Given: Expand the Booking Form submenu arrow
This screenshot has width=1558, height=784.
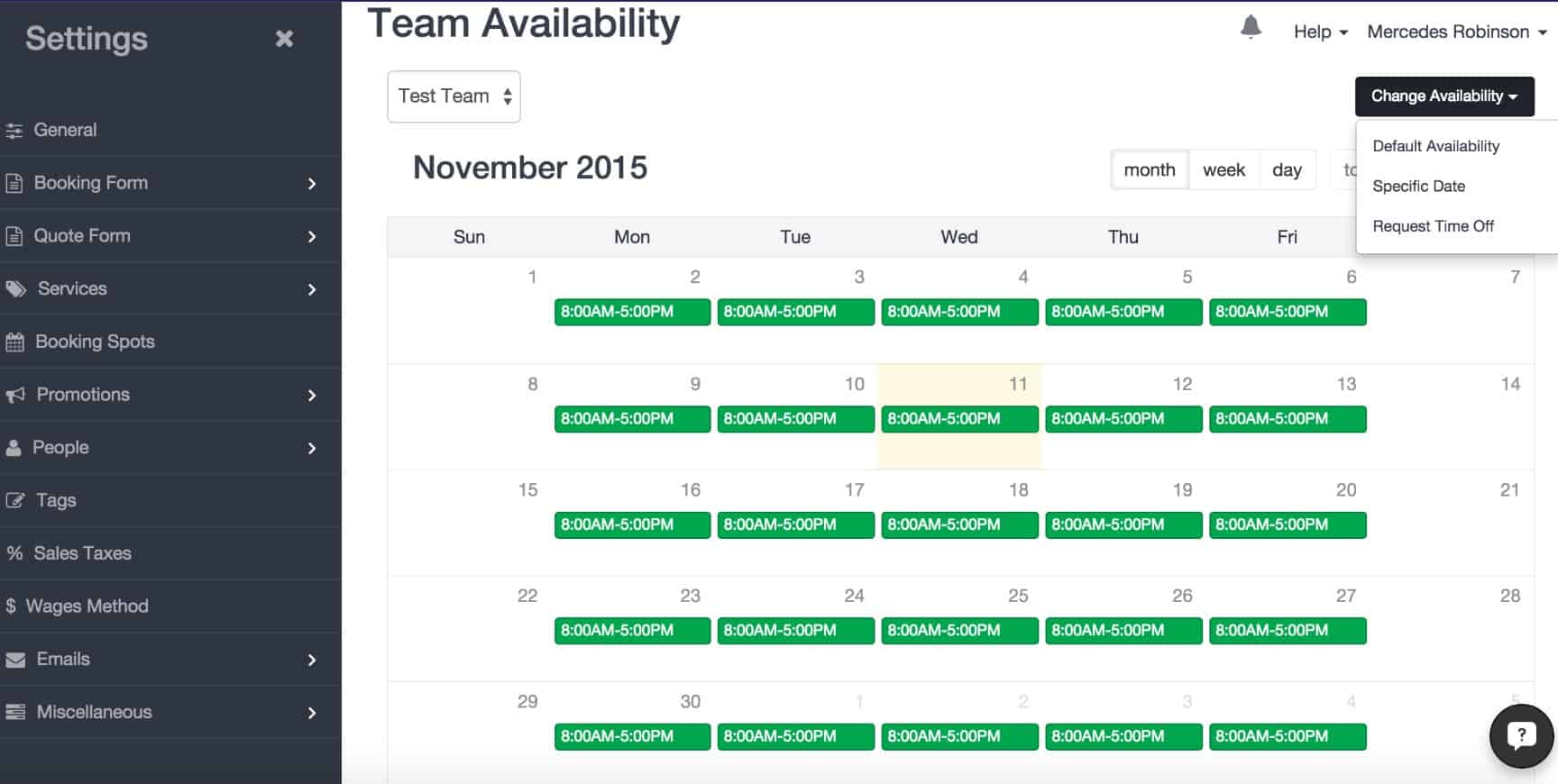Looking at the screenshot, I should pos(312,184).
